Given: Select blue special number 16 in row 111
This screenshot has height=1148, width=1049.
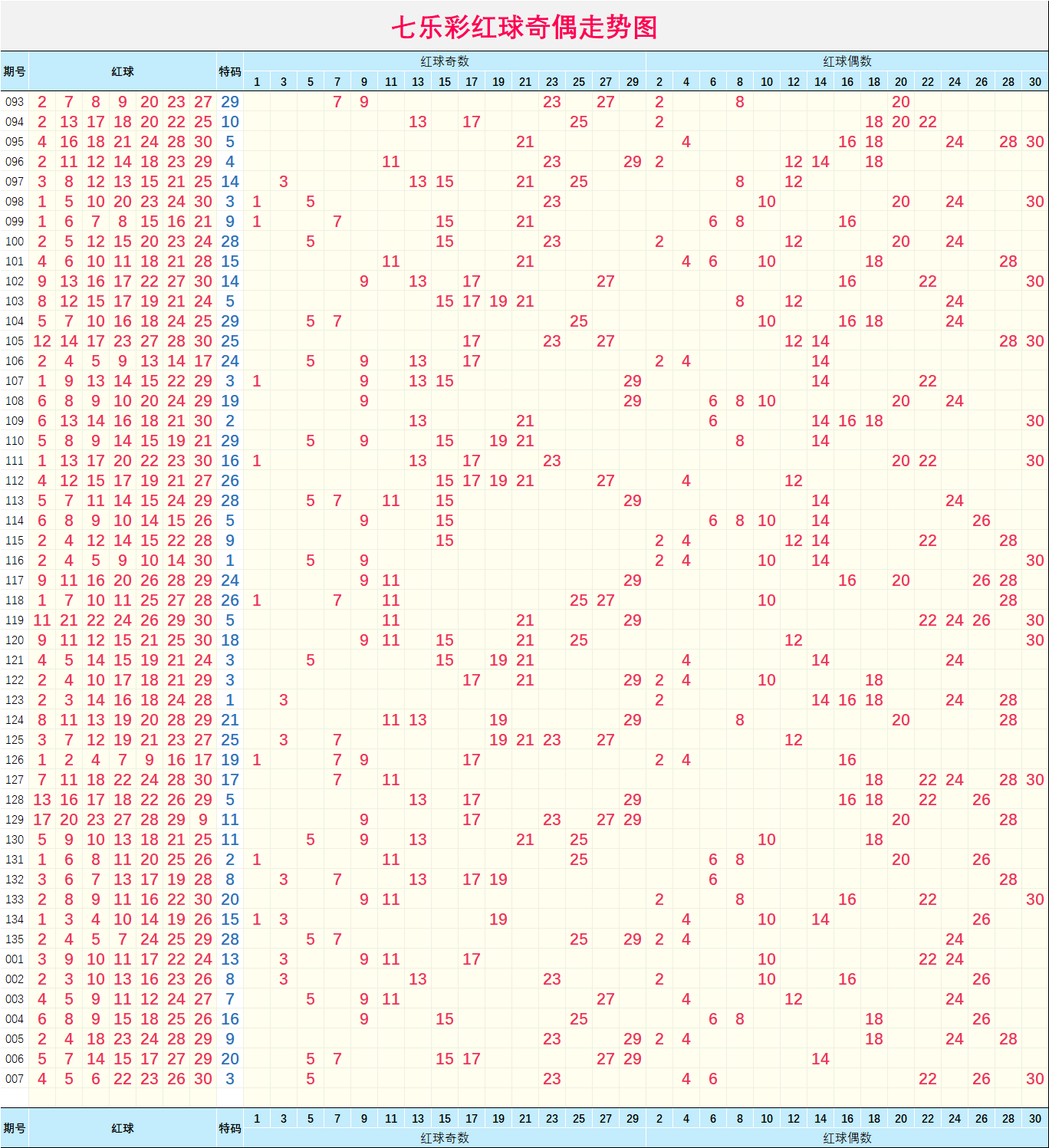Looking at the screenshot, I should tap(230, 461).
